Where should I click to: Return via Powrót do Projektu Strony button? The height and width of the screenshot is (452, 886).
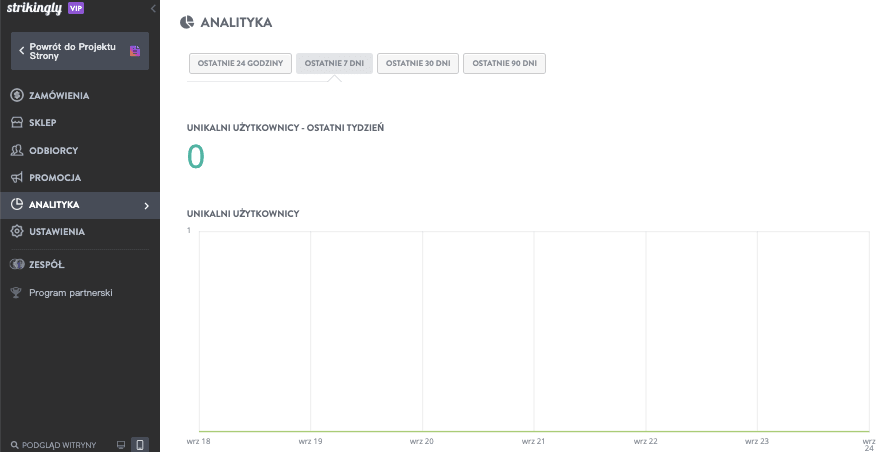coord(80,51)
